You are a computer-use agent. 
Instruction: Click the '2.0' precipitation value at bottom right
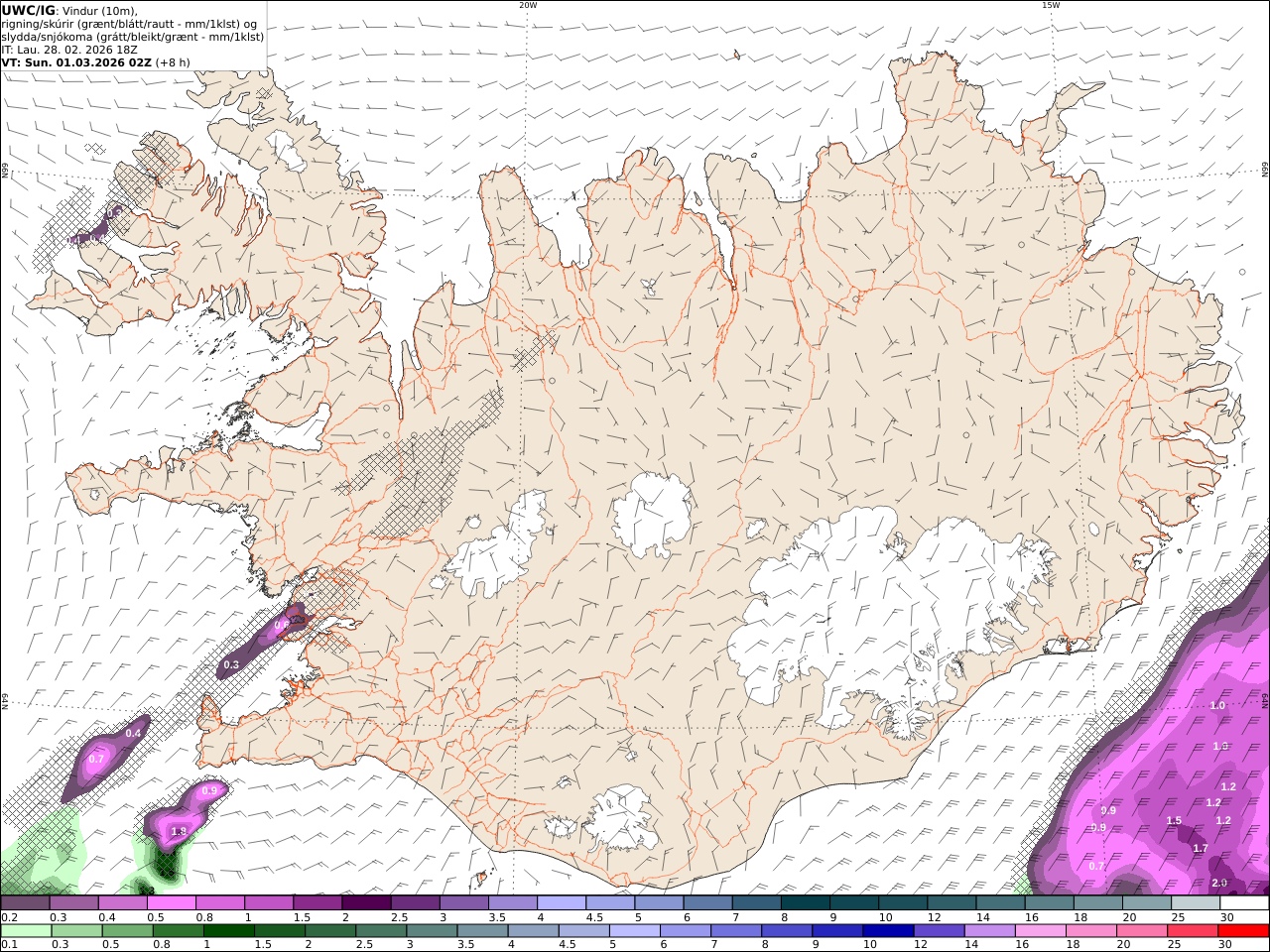point(1219,883)
